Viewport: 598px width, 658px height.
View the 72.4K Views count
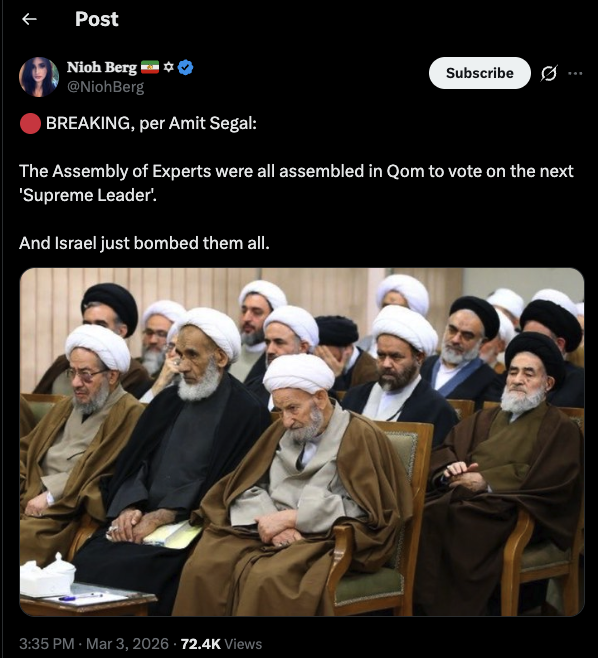pos(221,644)
